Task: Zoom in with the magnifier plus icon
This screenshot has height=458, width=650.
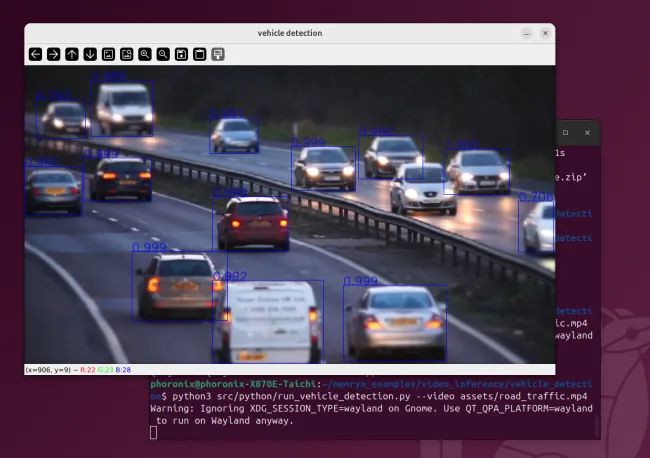Action: point(145,54)
